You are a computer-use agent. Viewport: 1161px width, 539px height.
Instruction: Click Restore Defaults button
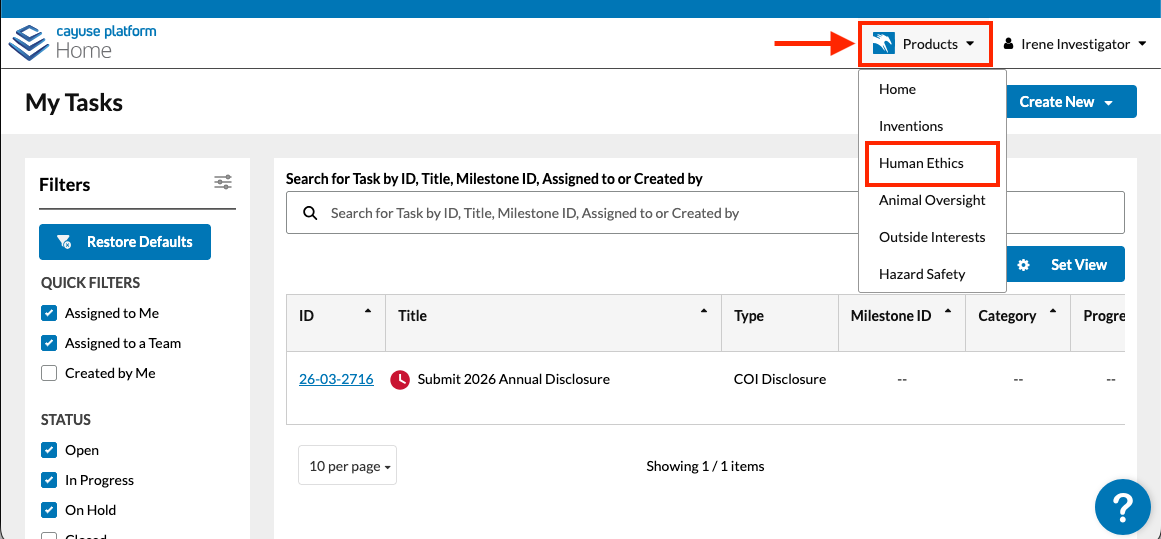tap(124, 242)
